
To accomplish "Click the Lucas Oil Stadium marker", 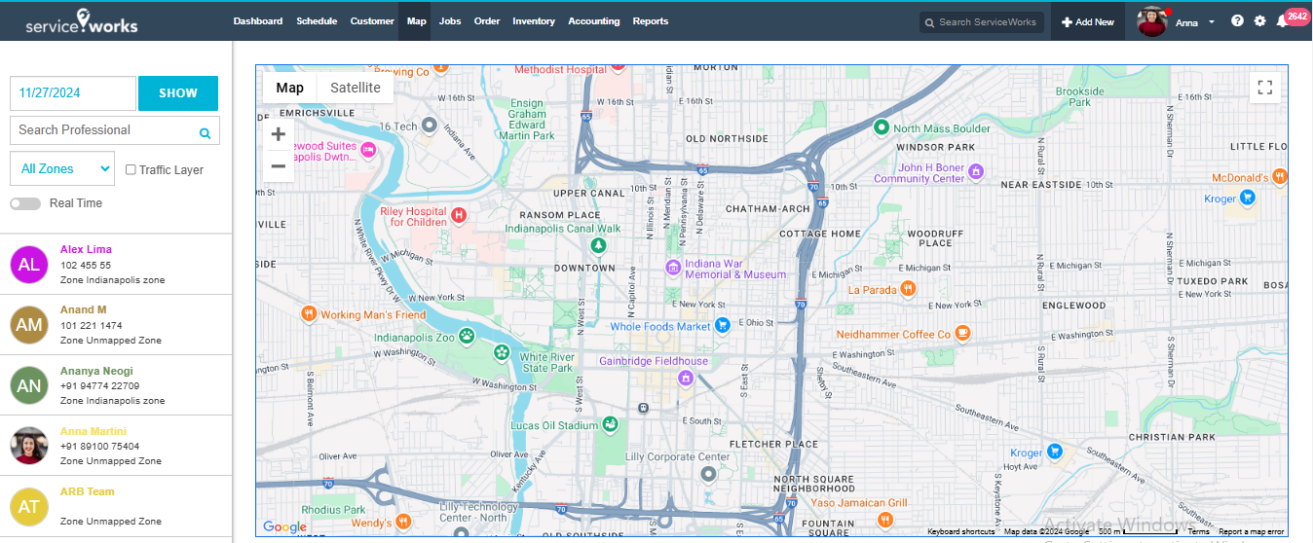I will coord(609,425).
